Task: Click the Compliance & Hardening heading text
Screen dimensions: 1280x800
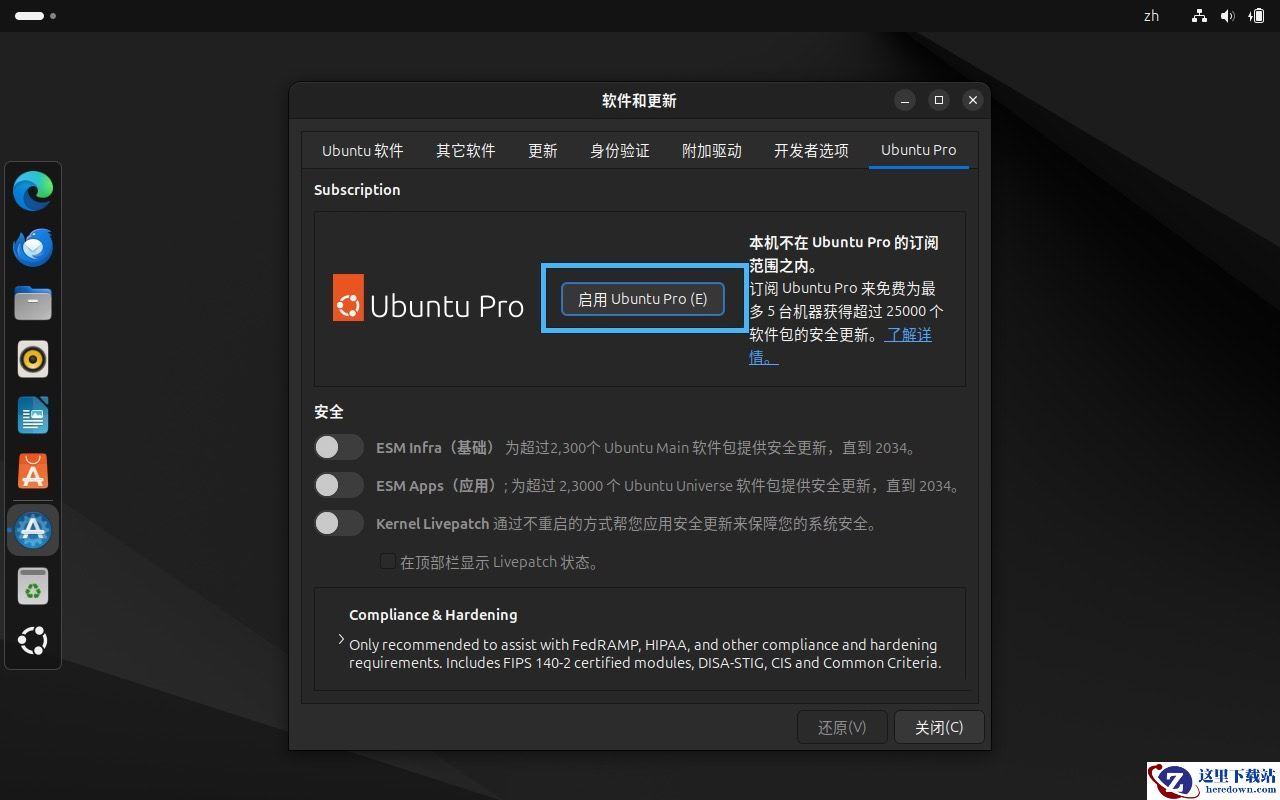Action: pyautogui.click(x=433, y=615)
